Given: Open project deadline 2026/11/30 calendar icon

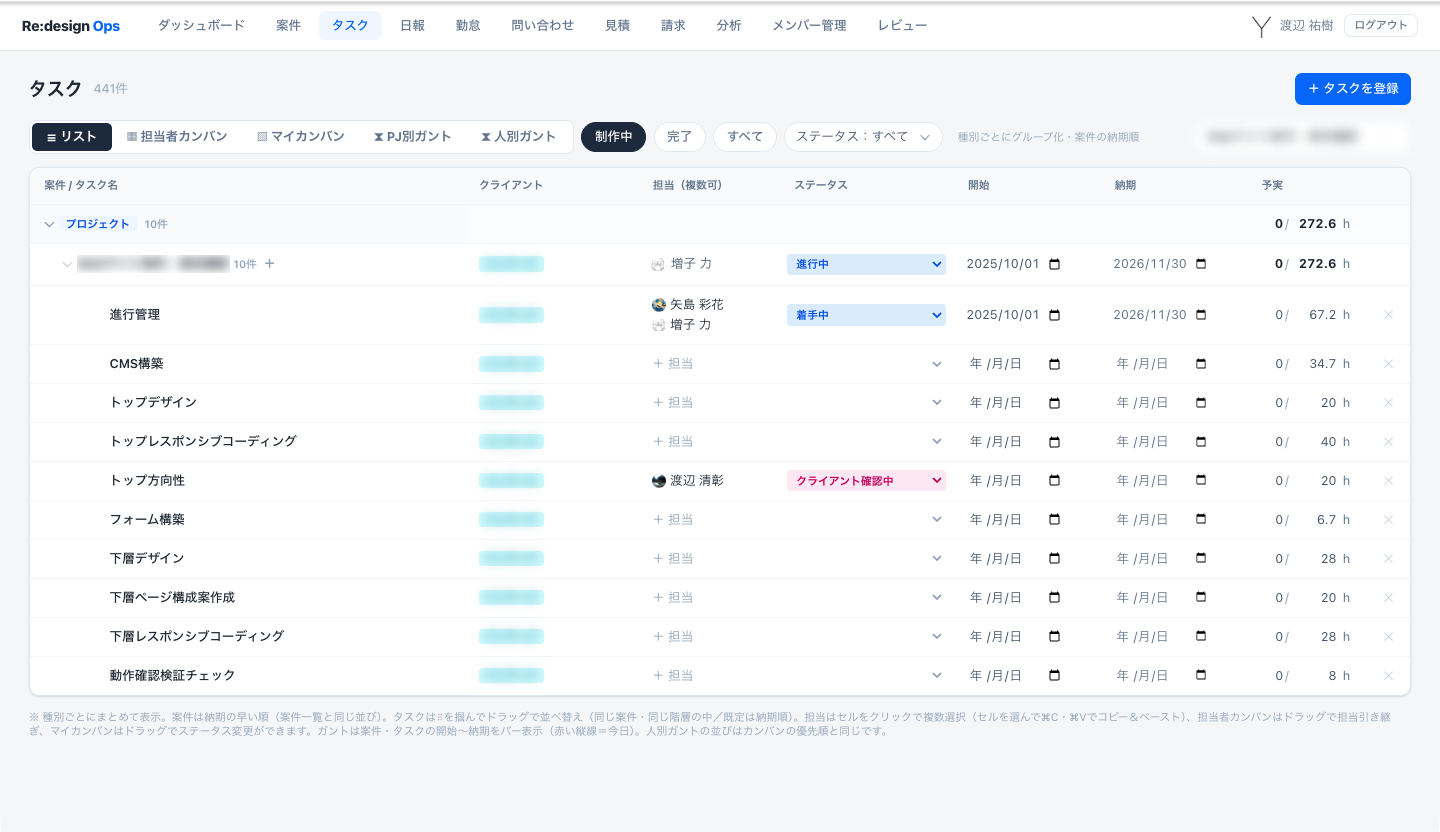Looking at the screenshot, I should [x=1201, y=264].
